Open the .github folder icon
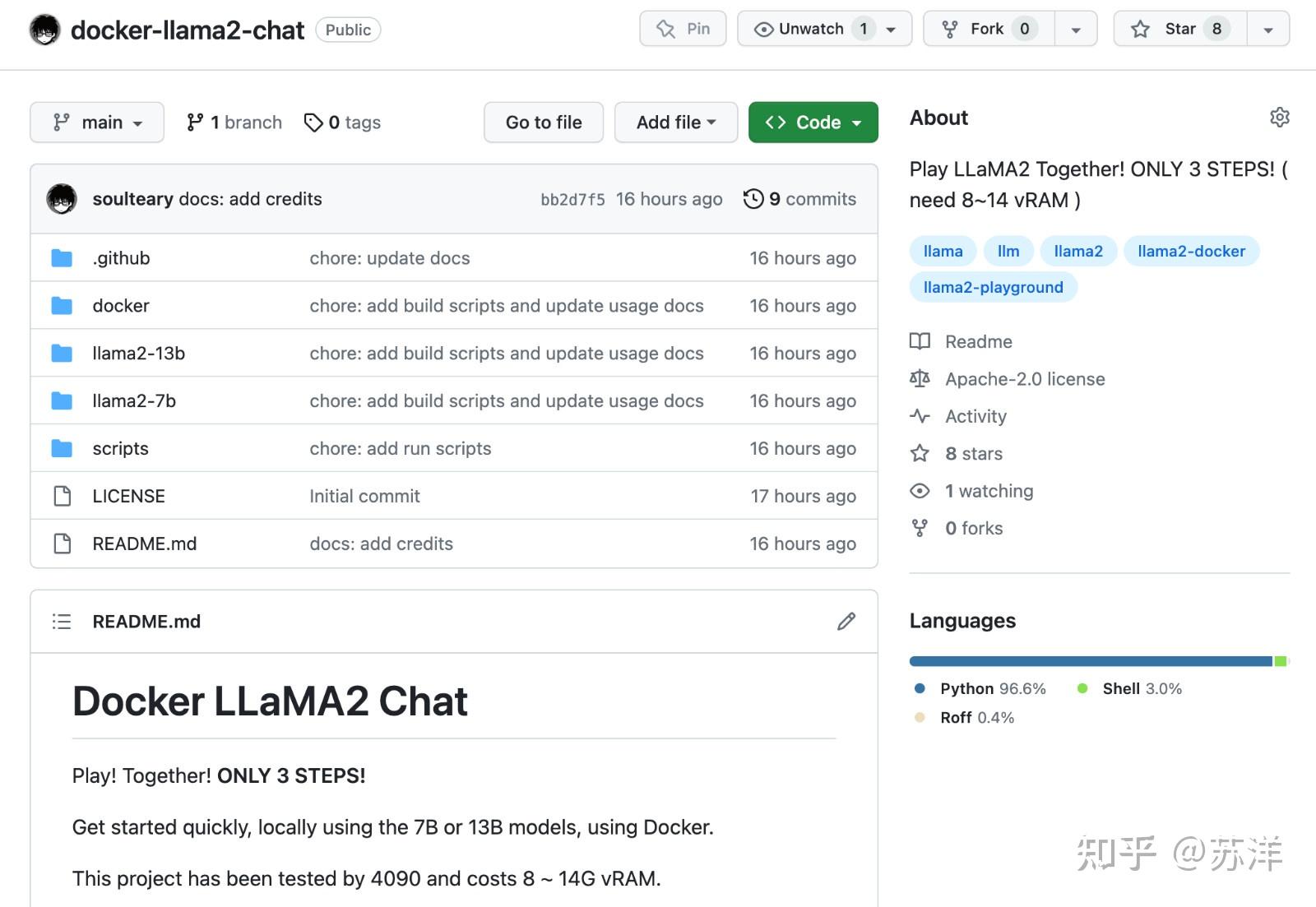1316x907 pixels. coord(62,257)
